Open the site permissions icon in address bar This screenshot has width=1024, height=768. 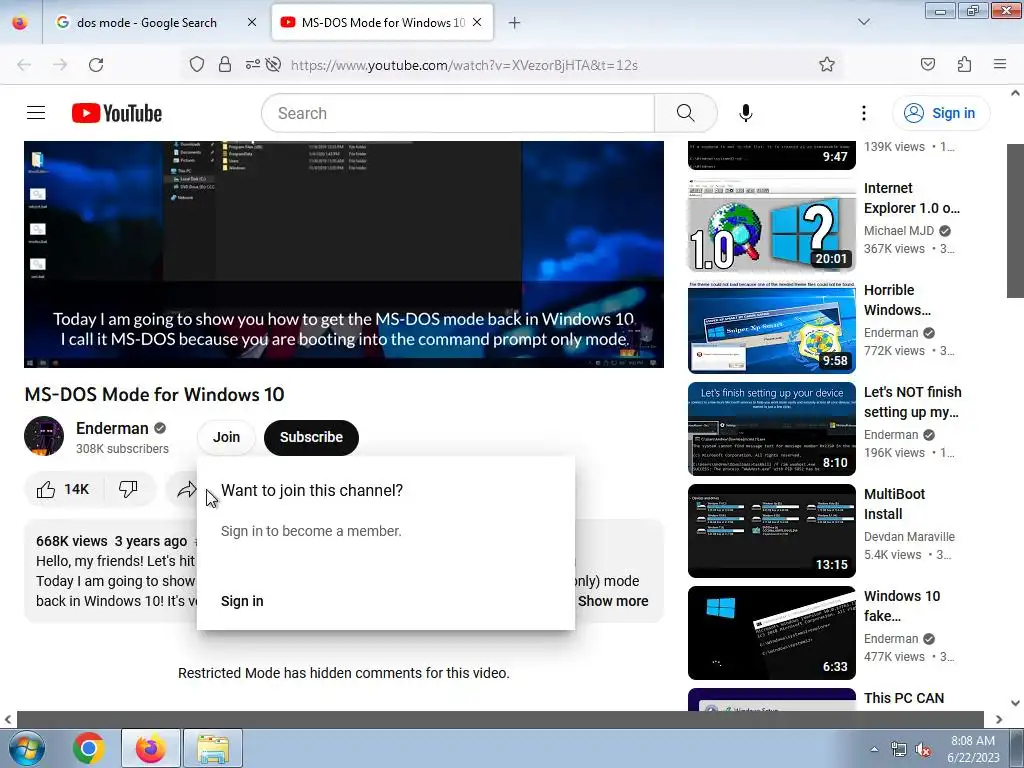[x=252, y=64]
